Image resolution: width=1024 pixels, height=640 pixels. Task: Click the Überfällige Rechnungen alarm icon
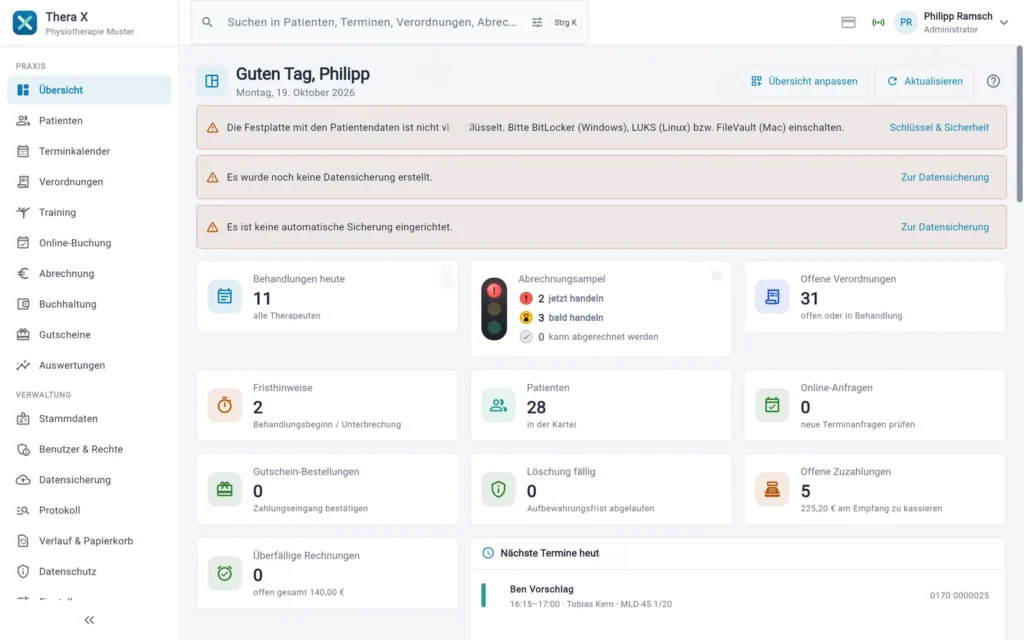point(225,573)
